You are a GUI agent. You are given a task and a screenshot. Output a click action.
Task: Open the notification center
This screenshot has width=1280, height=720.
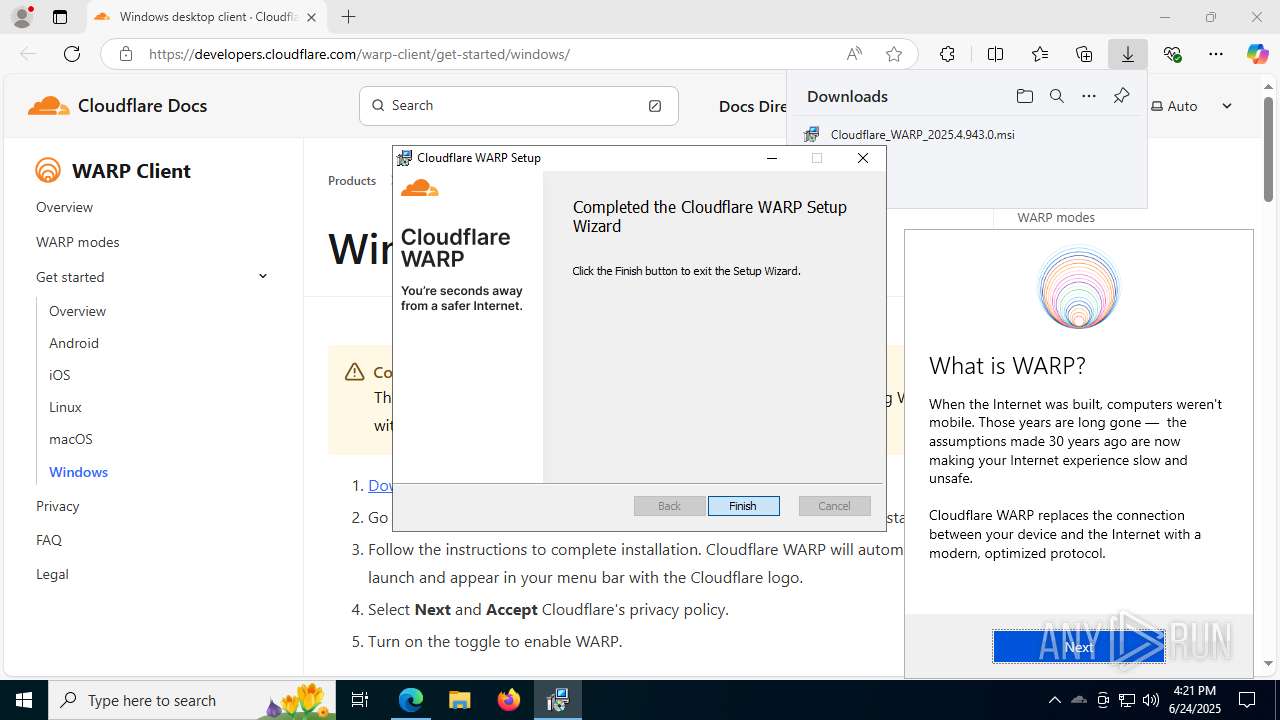click(x=1247, y=700)
